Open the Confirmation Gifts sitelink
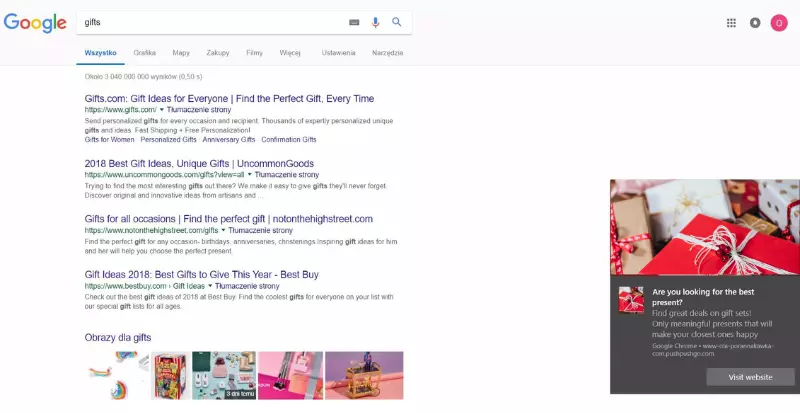Image resolution: width=800 pixels, height=413 pixels. [x=289, y=139]
